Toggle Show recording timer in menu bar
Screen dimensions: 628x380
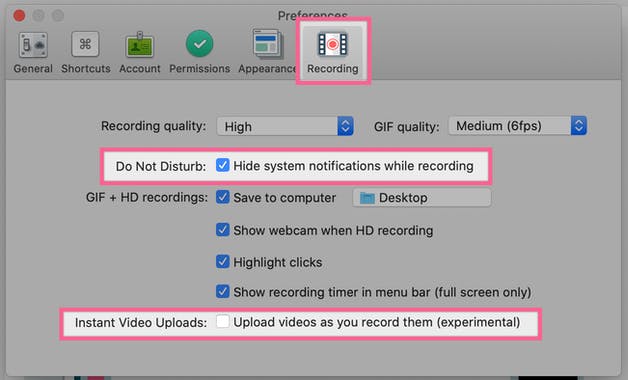click(223, 292)
